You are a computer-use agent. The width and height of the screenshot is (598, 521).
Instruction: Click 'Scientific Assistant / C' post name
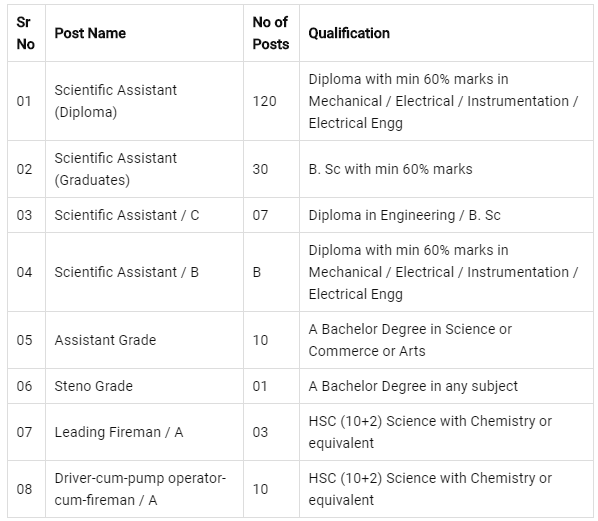[127, 215]
